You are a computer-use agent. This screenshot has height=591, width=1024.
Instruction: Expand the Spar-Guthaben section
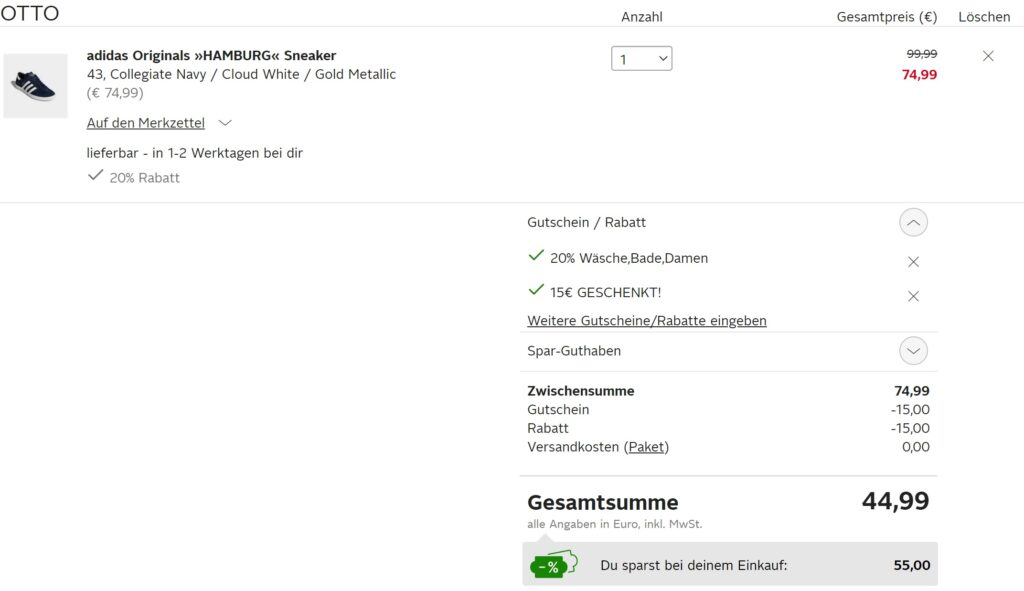(913, 351)
